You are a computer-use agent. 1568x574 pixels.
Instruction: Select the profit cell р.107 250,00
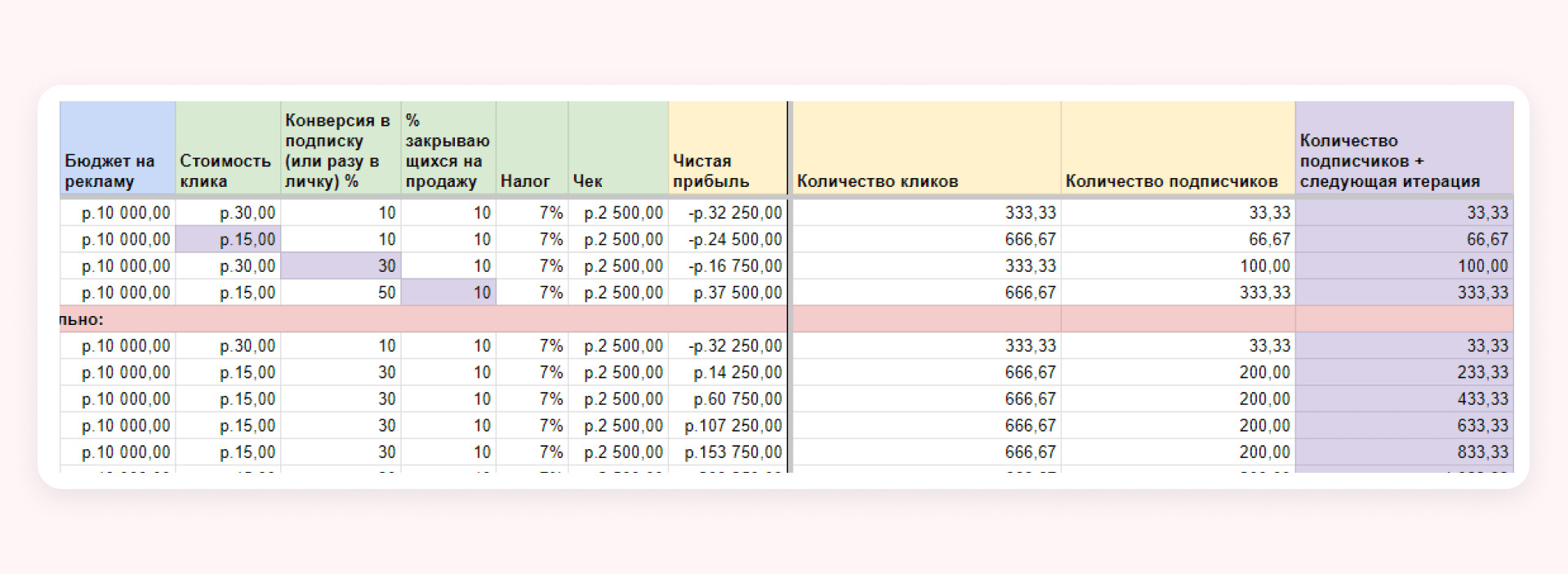click(x=727, y=425)
